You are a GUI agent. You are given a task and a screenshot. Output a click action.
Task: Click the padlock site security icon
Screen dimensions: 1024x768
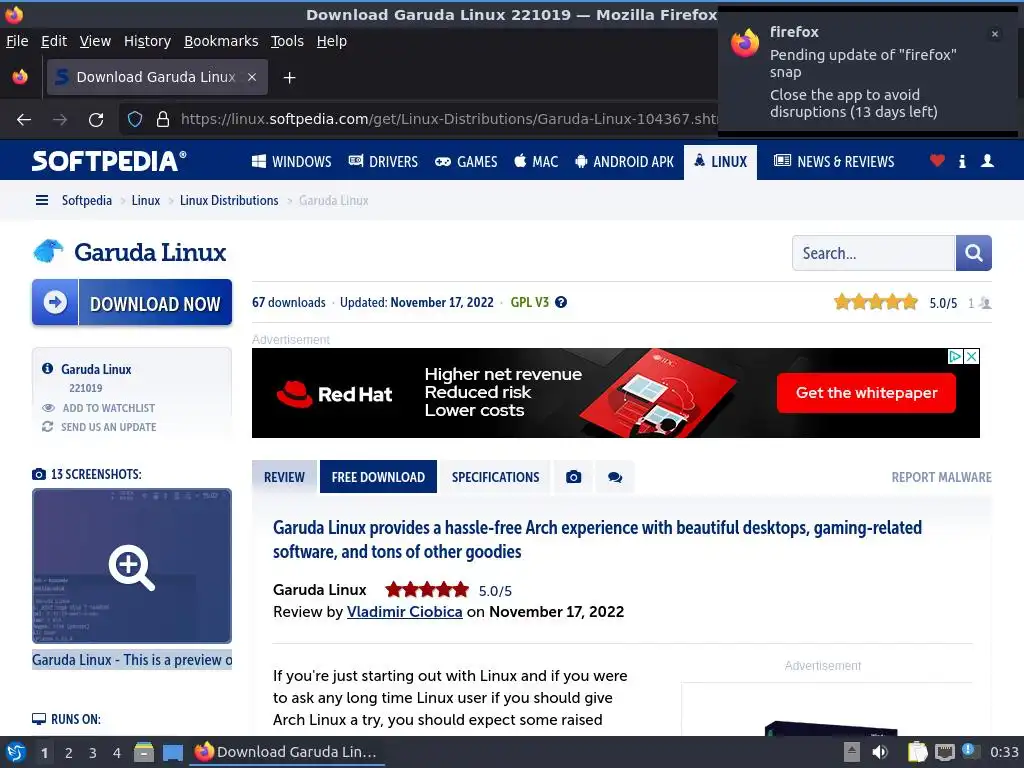(x=163, y=119)
